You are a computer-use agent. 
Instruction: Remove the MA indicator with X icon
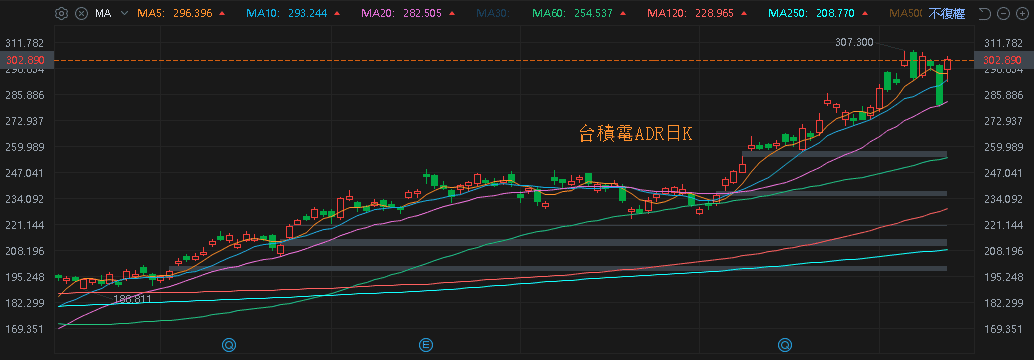[80, 13]
